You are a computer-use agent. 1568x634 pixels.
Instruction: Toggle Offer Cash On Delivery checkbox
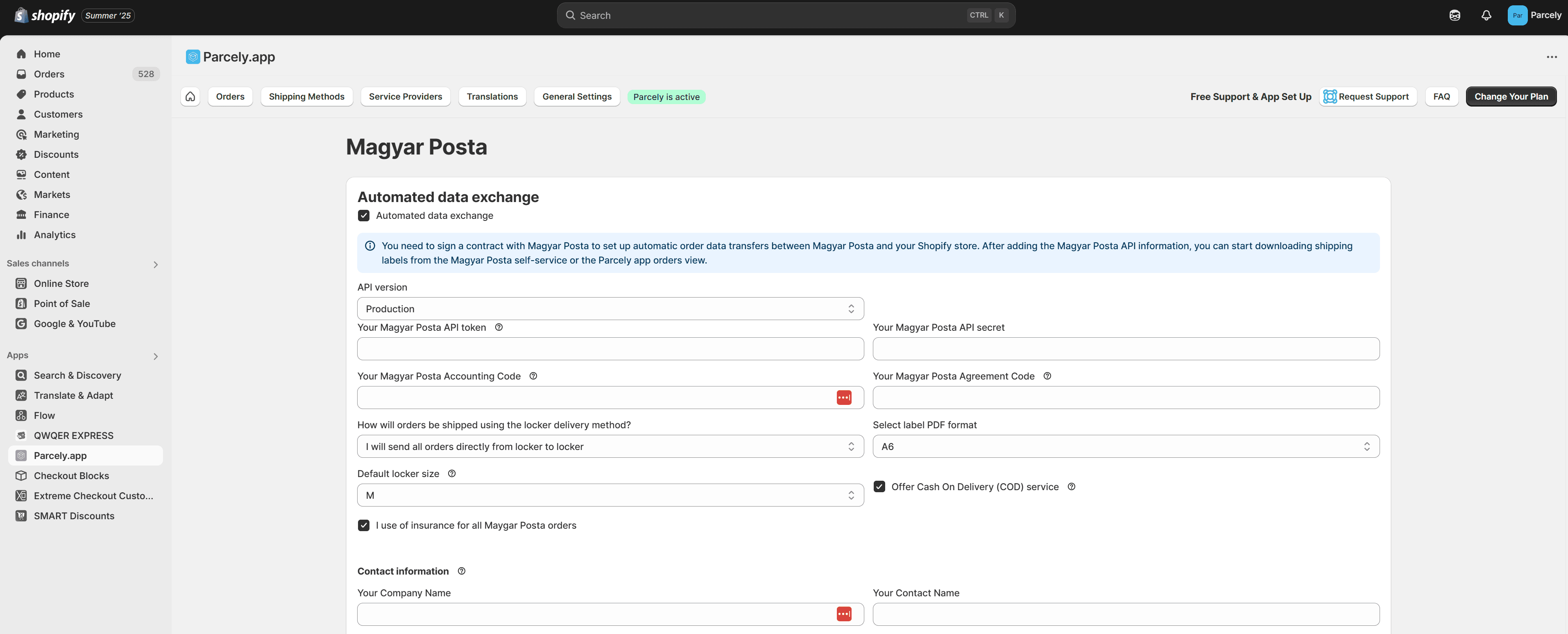click(x=879, y=486)
